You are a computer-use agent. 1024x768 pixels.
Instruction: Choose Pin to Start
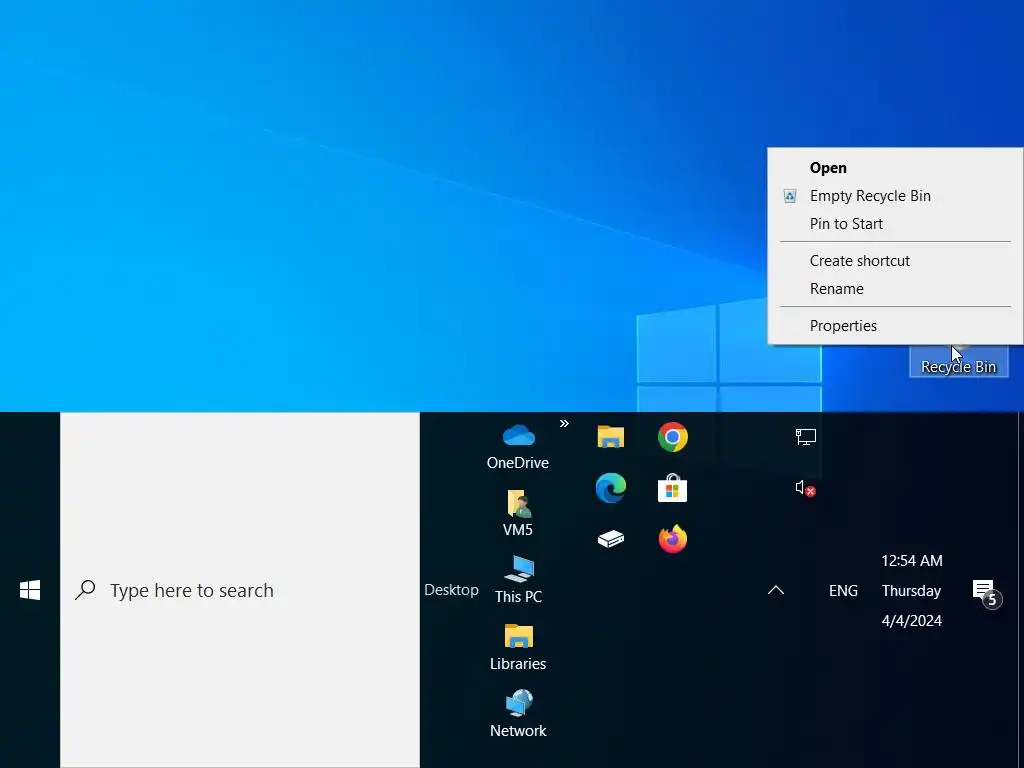(x=895, y=224)
